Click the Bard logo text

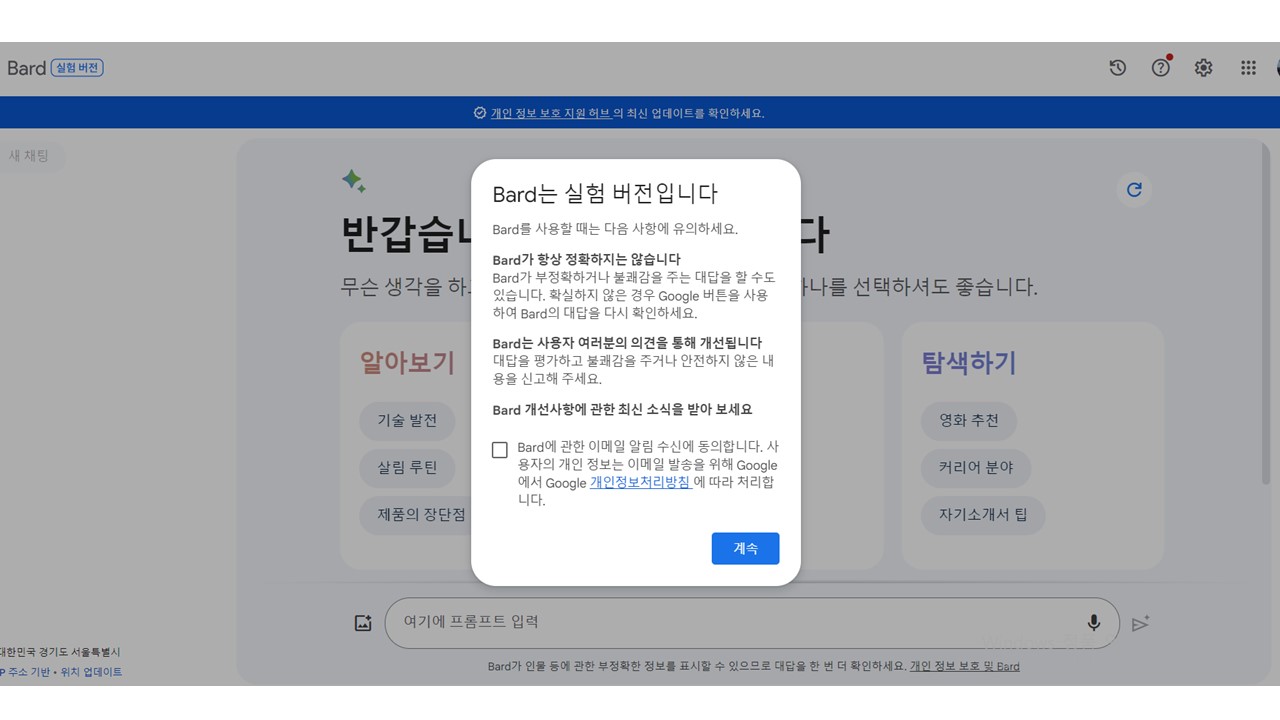26,68
